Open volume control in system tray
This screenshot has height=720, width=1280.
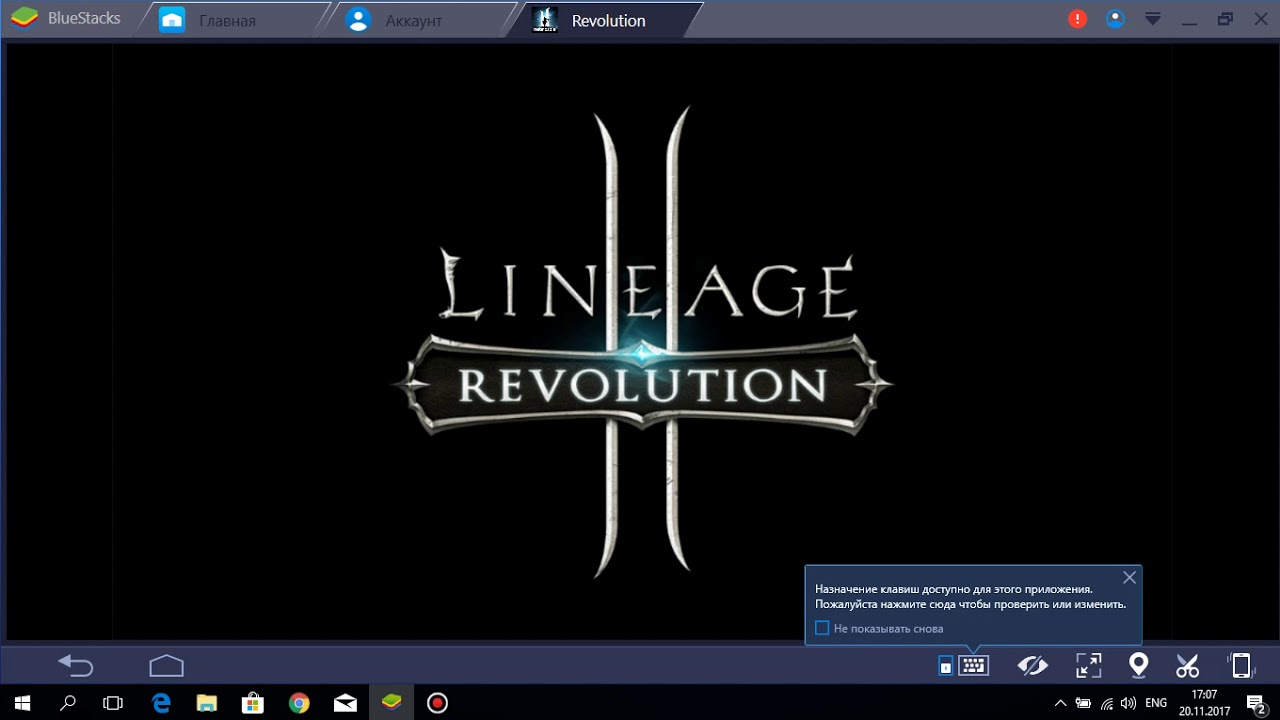(x=1130, y=703)
